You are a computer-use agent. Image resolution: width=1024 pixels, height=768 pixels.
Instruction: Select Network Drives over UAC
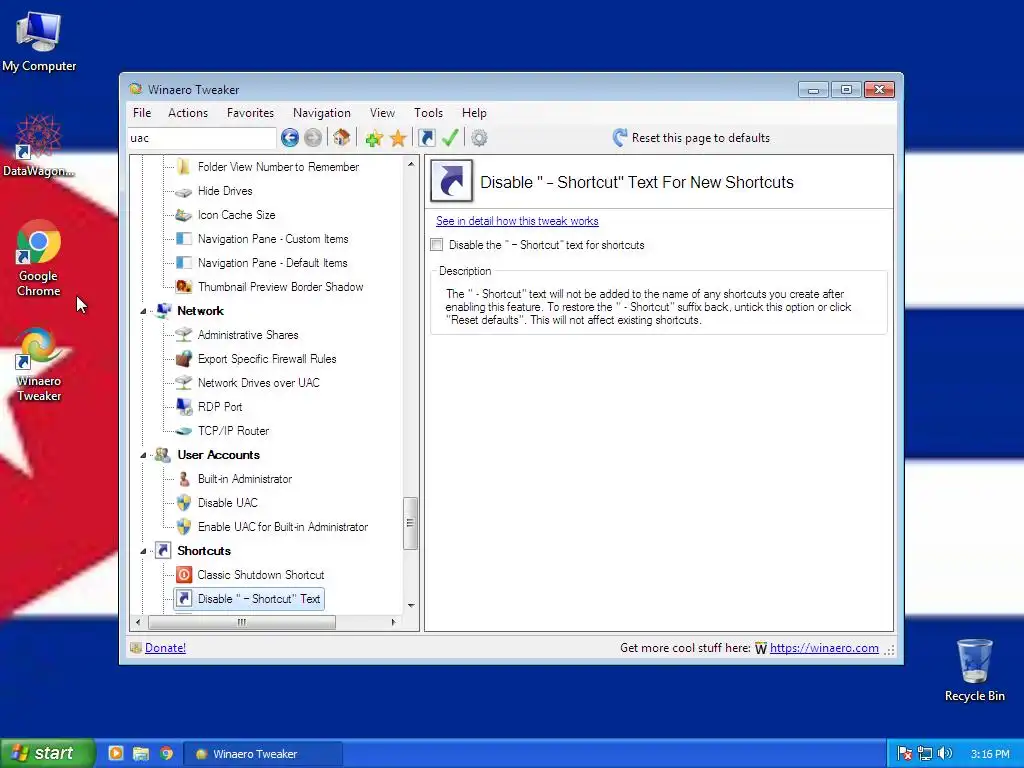259,383
